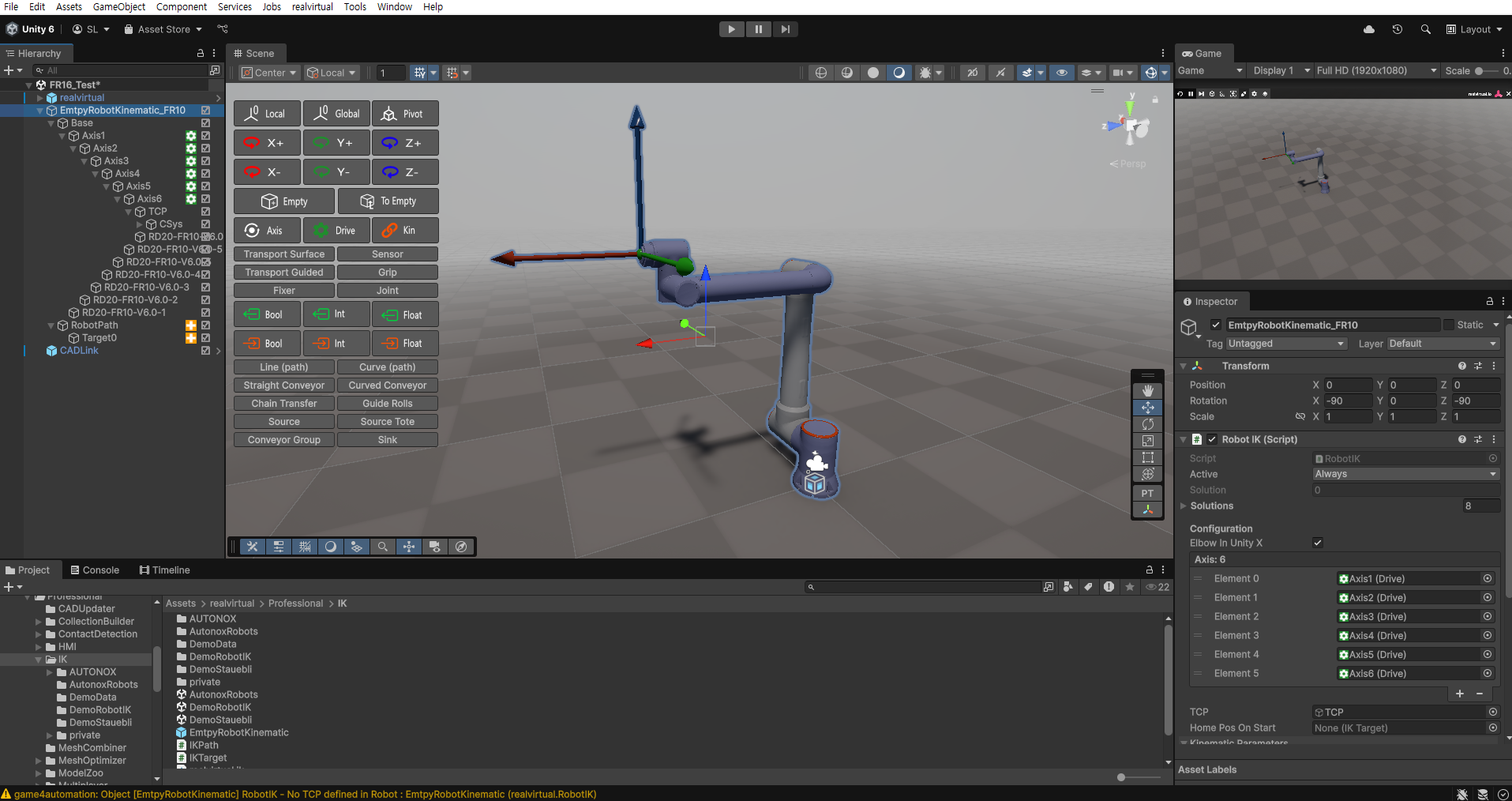Screen dimensions: 1512x801
Task: Open the Local handle rotation dropdown
Action: click(332, 73)
